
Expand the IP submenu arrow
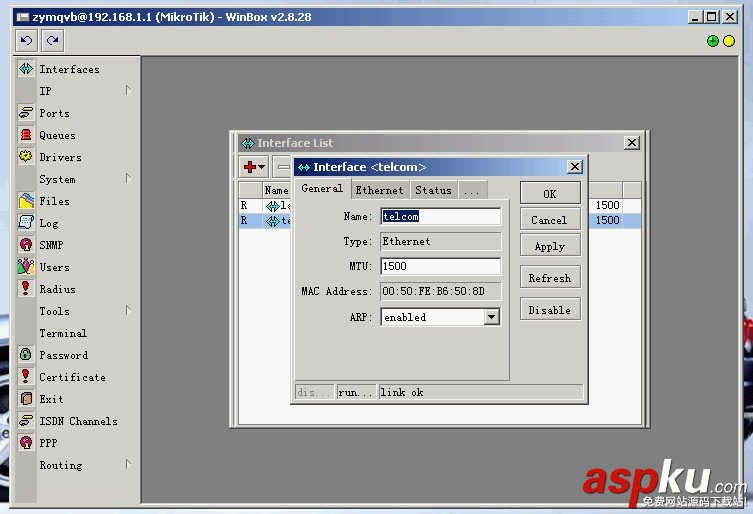pyautogui.click(x=128, y=90)
